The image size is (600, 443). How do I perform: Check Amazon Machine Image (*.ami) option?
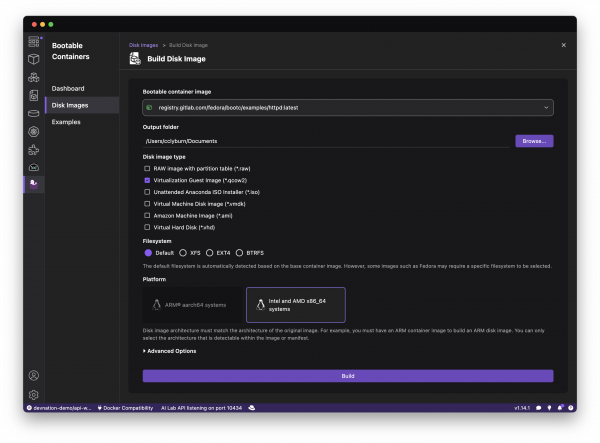tap(148, 215)
